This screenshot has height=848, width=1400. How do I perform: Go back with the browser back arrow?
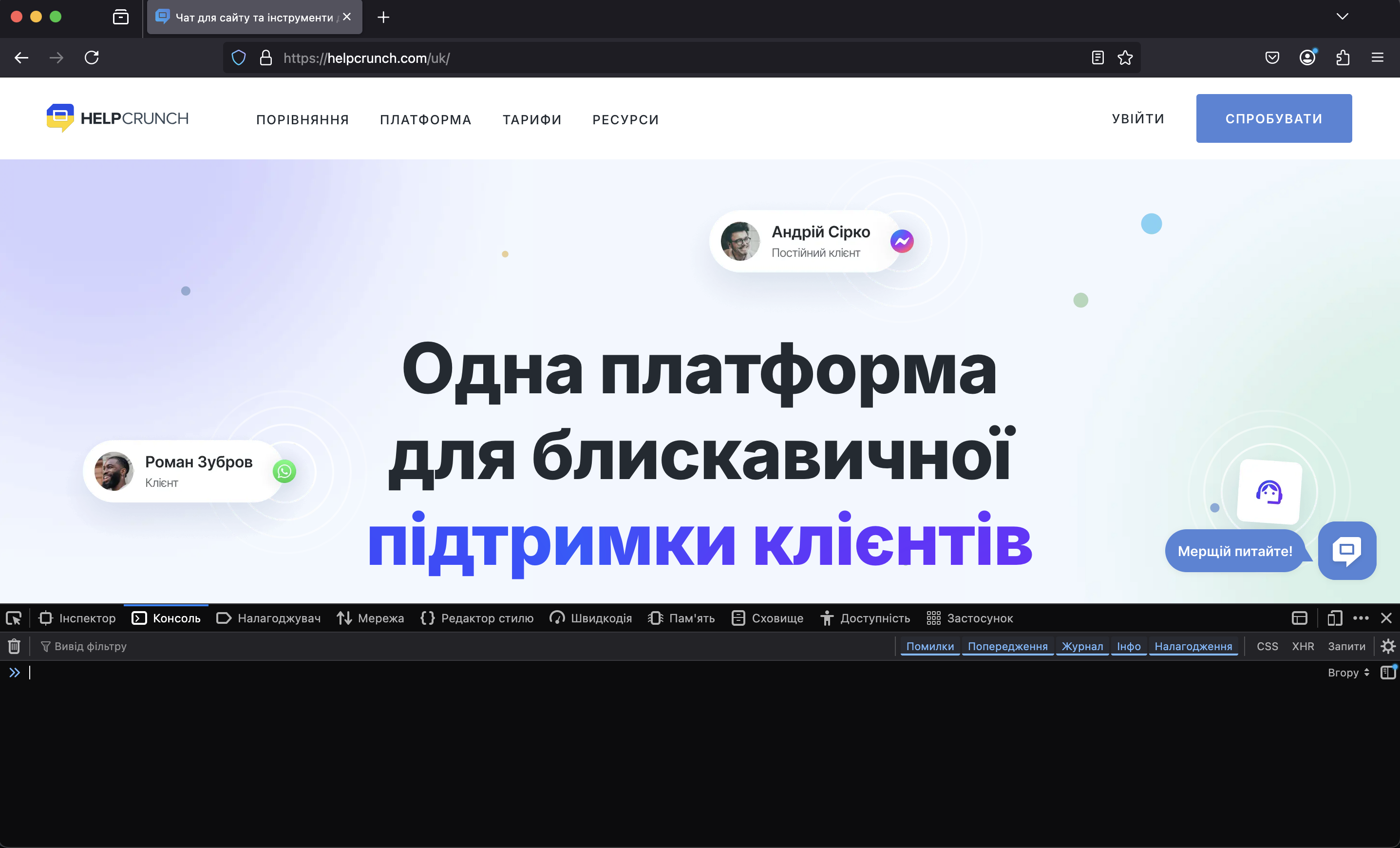pos(21,58)
